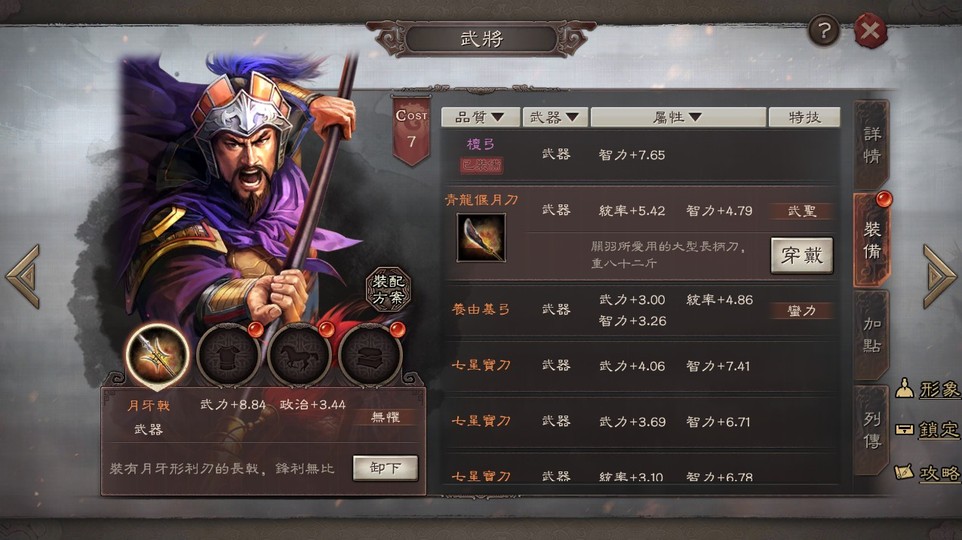Select the empty armor equipment slot
The image size is (962, 540).
(228, 355)
